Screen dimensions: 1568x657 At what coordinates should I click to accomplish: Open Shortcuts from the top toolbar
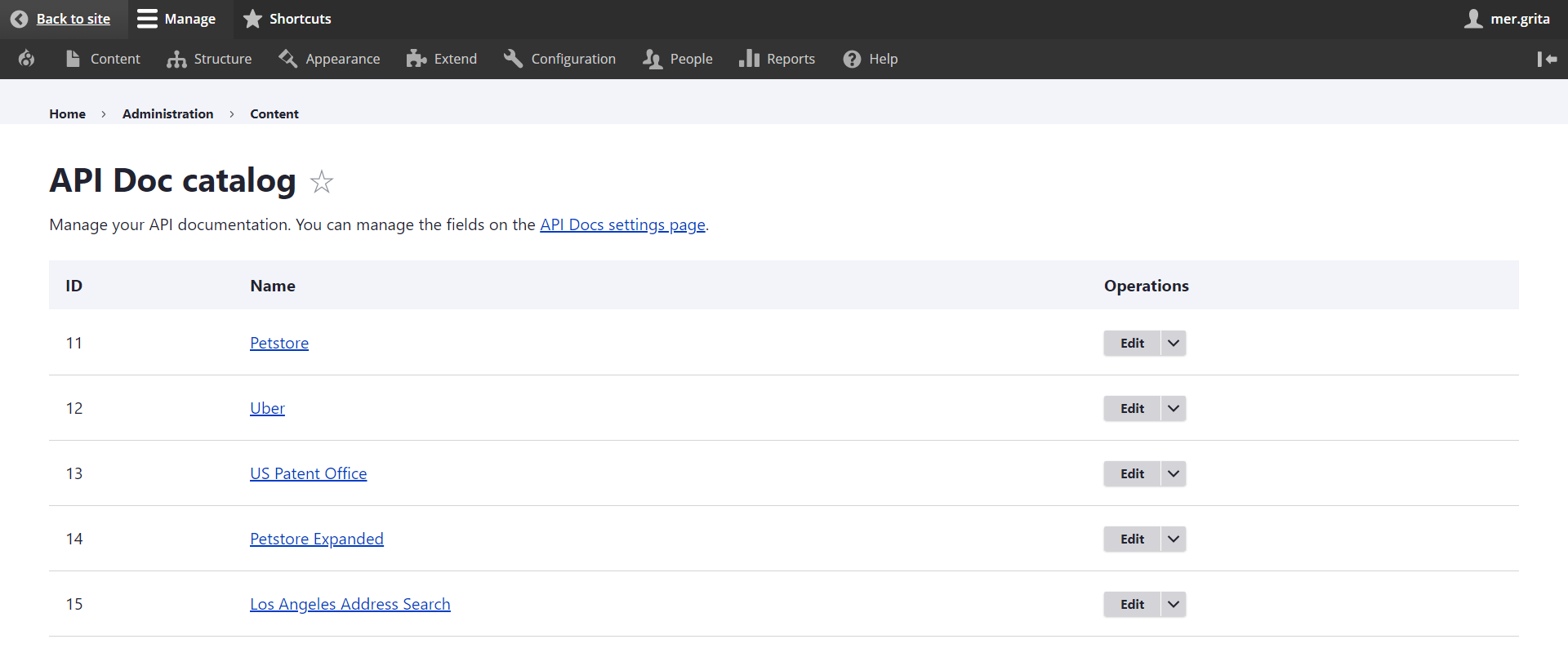tap(287, 19)
